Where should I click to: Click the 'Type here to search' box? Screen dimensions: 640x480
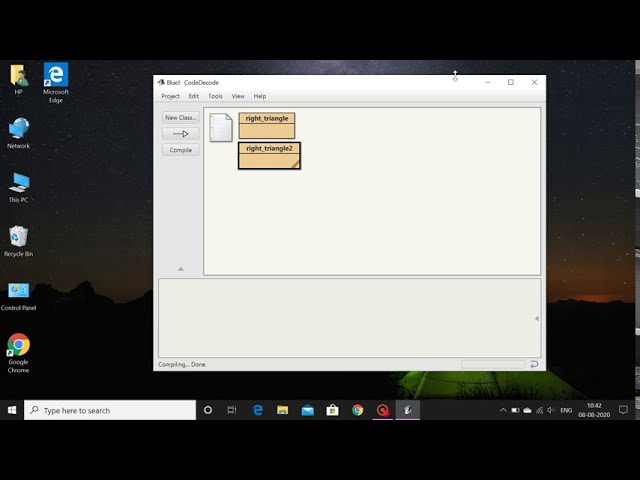click(110, 410)
